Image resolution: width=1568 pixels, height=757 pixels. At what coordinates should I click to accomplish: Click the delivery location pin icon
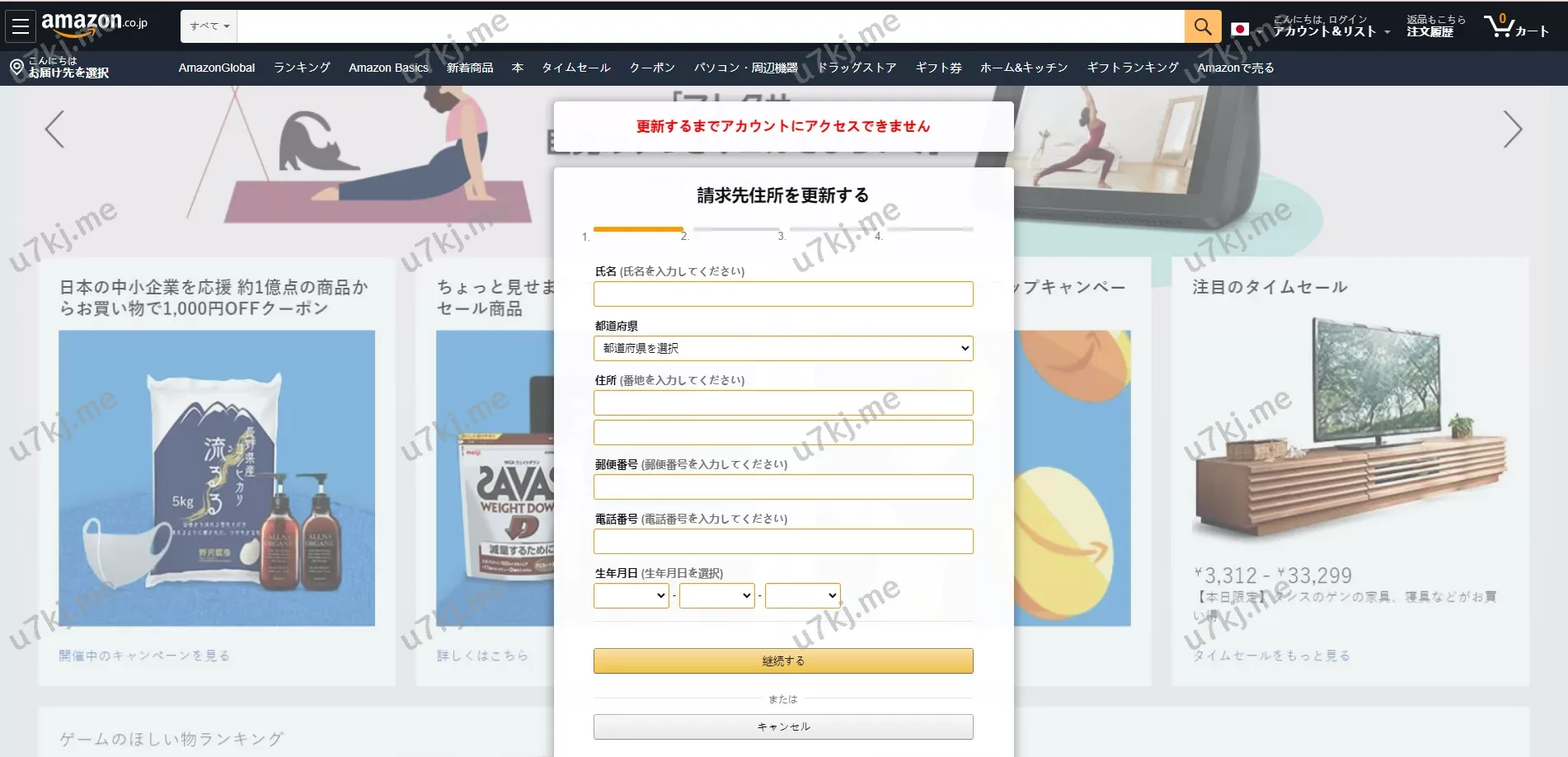coord(16,68)
